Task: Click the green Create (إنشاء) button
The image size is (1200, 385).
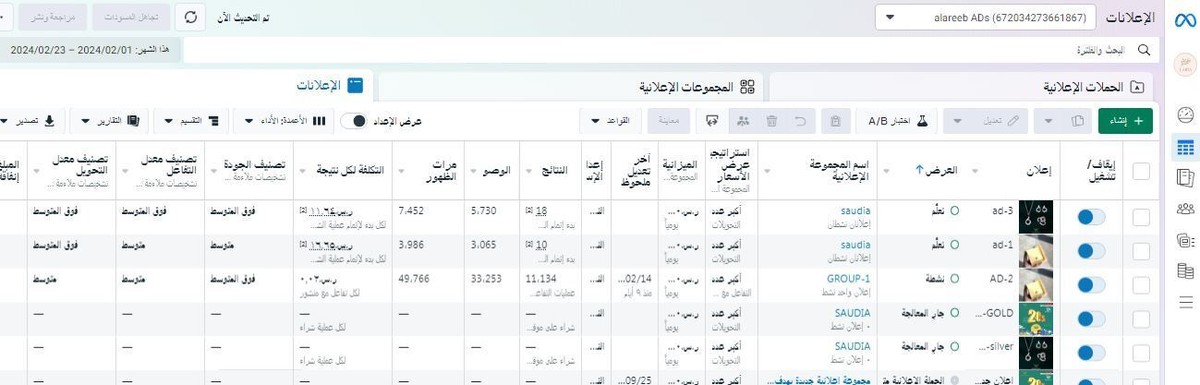Action: [x=1125, y=121]
